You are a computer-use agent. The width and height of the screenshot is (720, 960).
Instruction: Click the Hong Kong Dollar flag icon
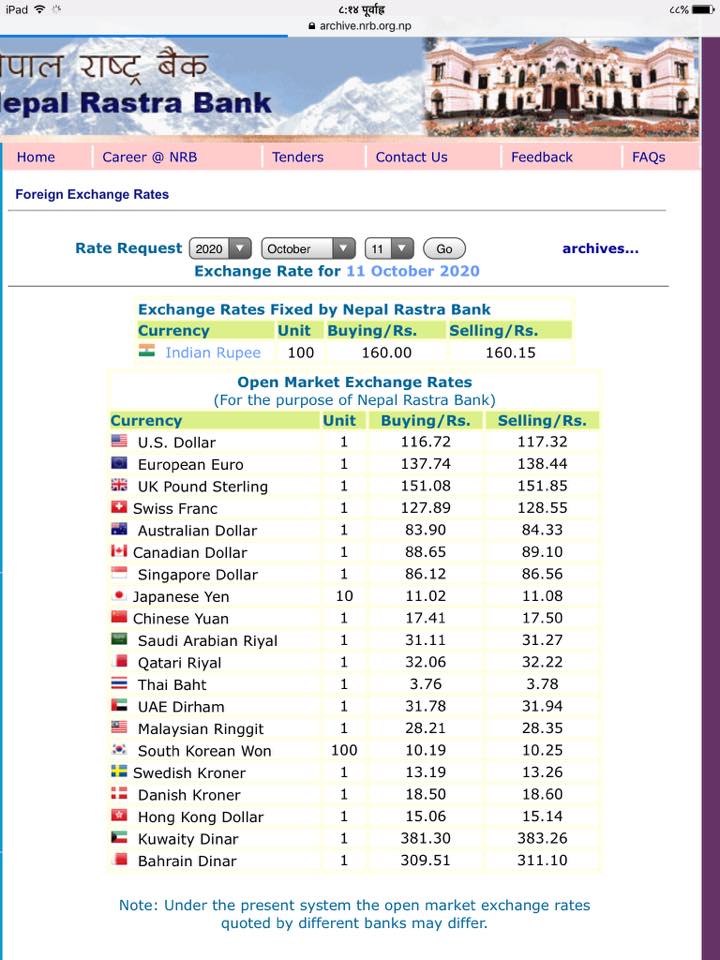point(119,815)
